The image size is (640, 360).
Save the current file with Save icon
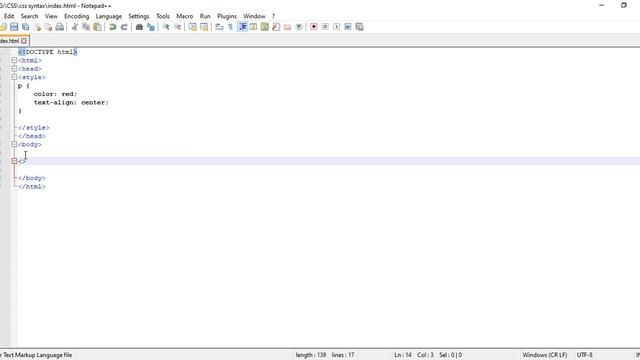(x=14, y=27)
